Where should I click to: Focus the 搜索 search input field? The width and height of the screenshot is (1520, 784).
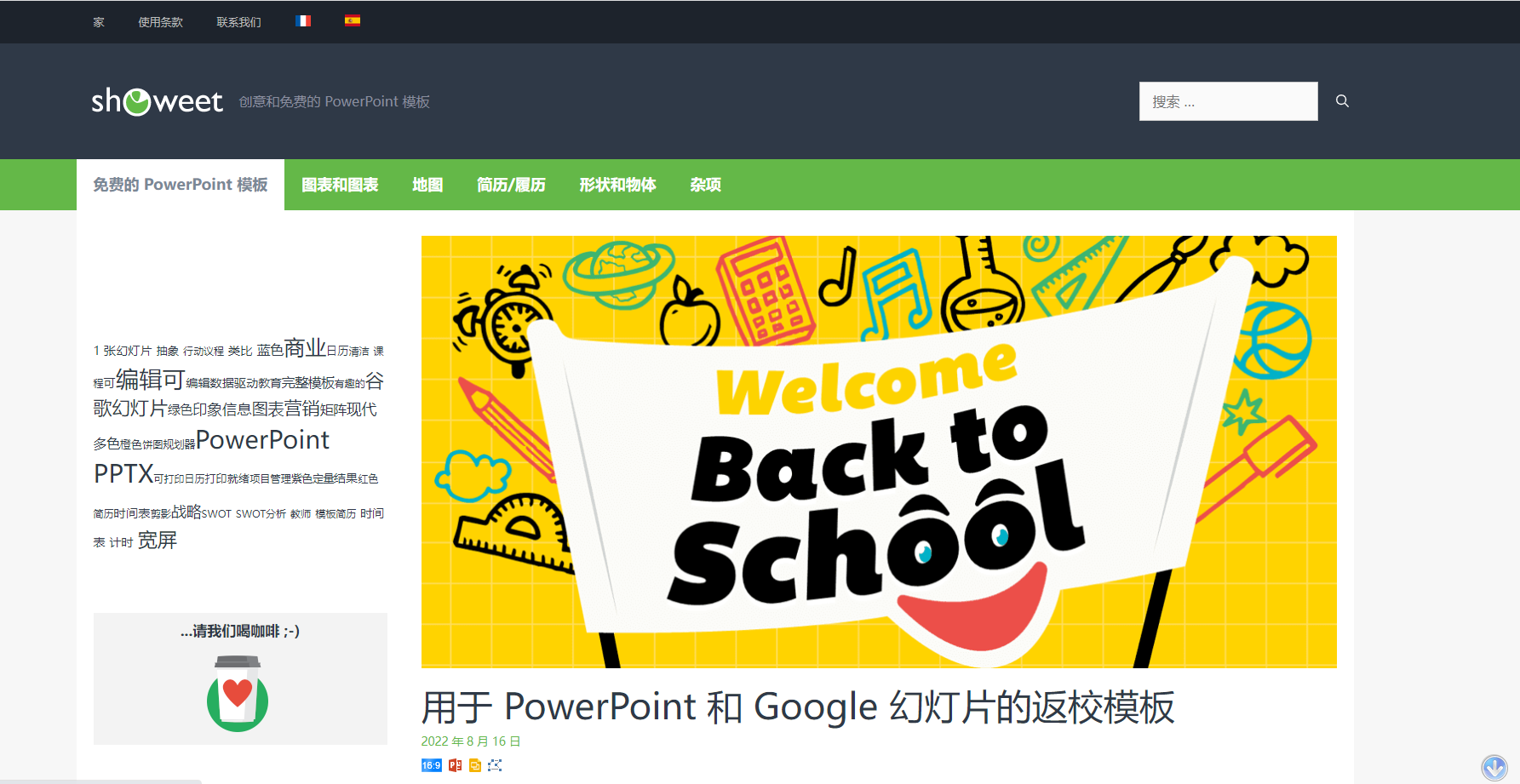(1228, 101)
